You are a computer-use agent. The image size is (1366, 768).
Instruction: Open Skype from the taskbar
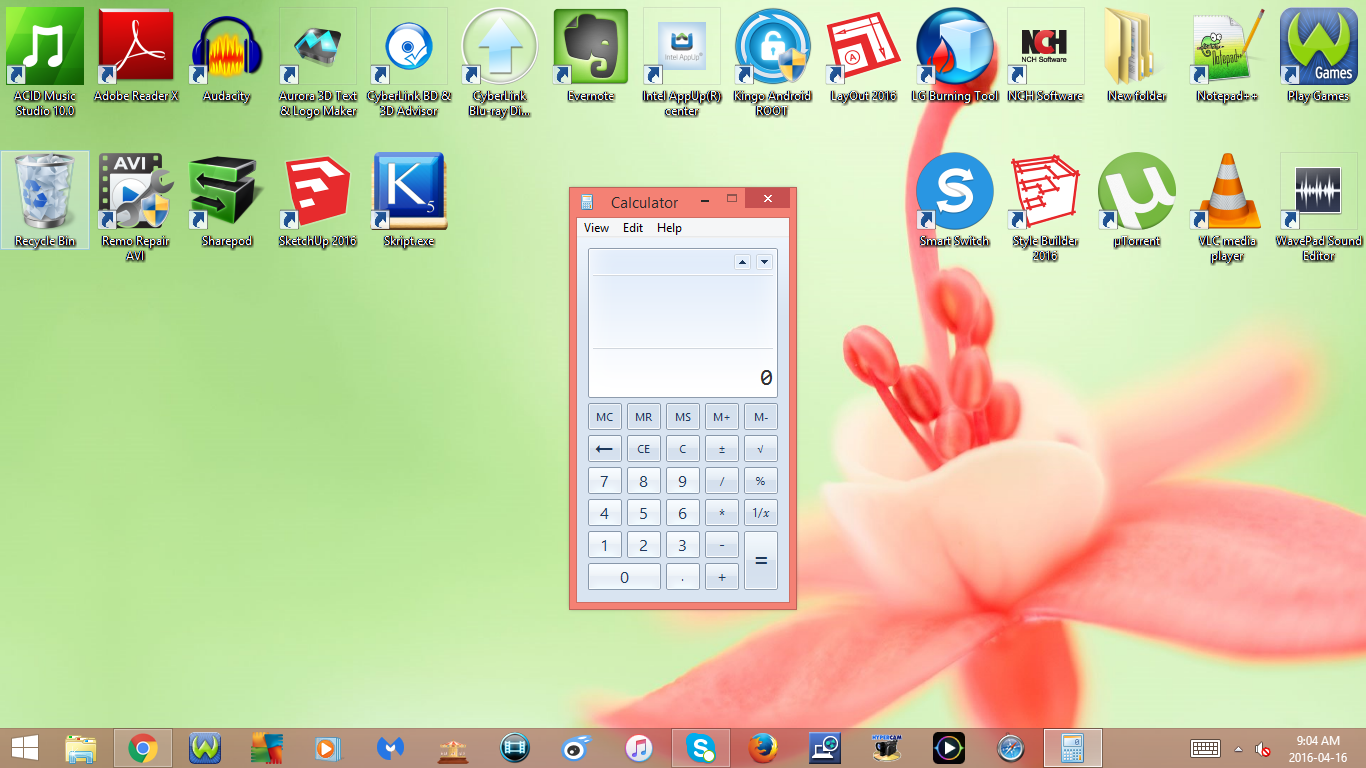coord(700,747)
